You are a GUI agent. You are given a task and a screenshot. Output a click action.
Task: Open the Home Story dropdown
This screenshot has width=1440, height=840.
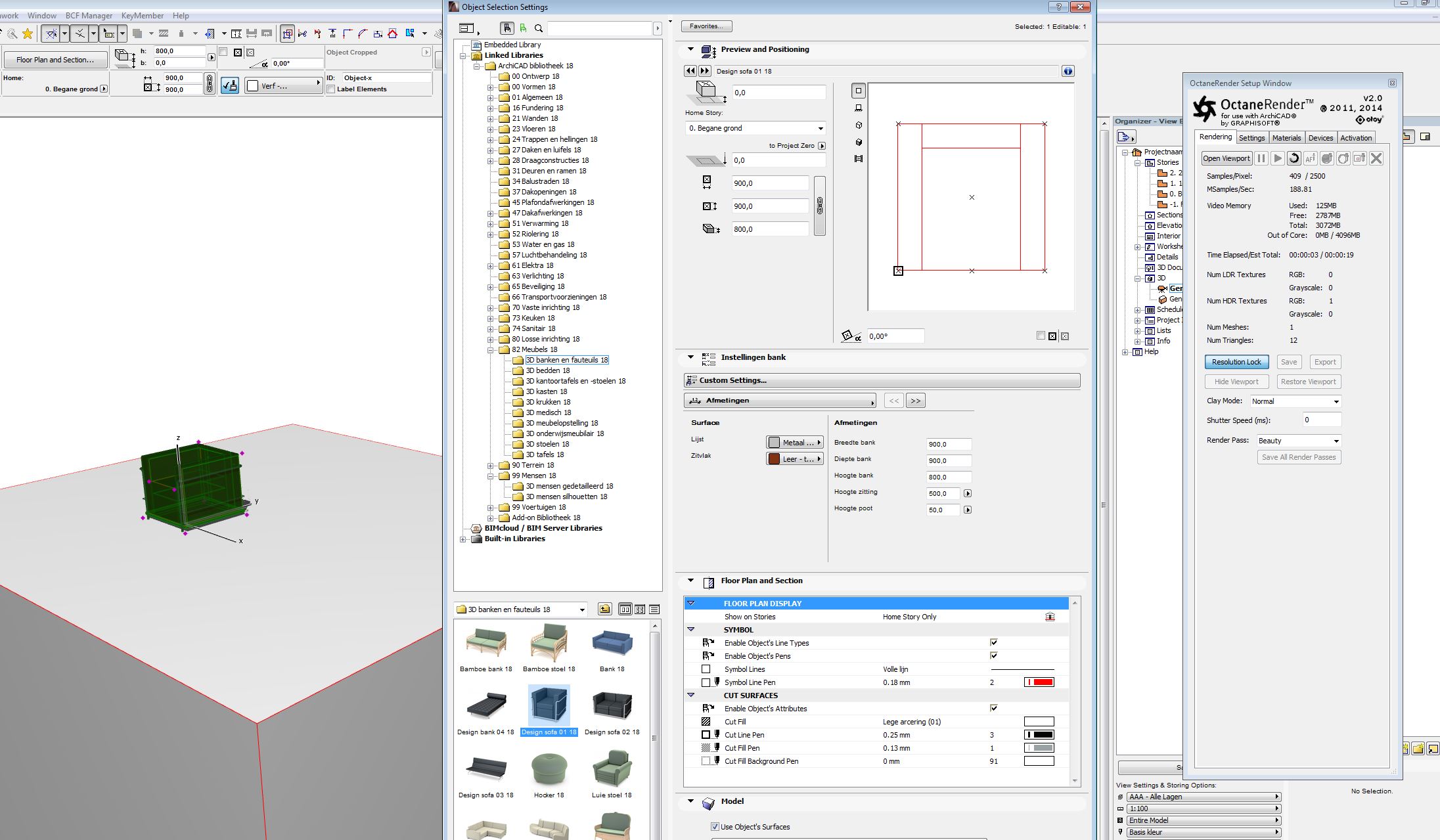pos(755,129)
